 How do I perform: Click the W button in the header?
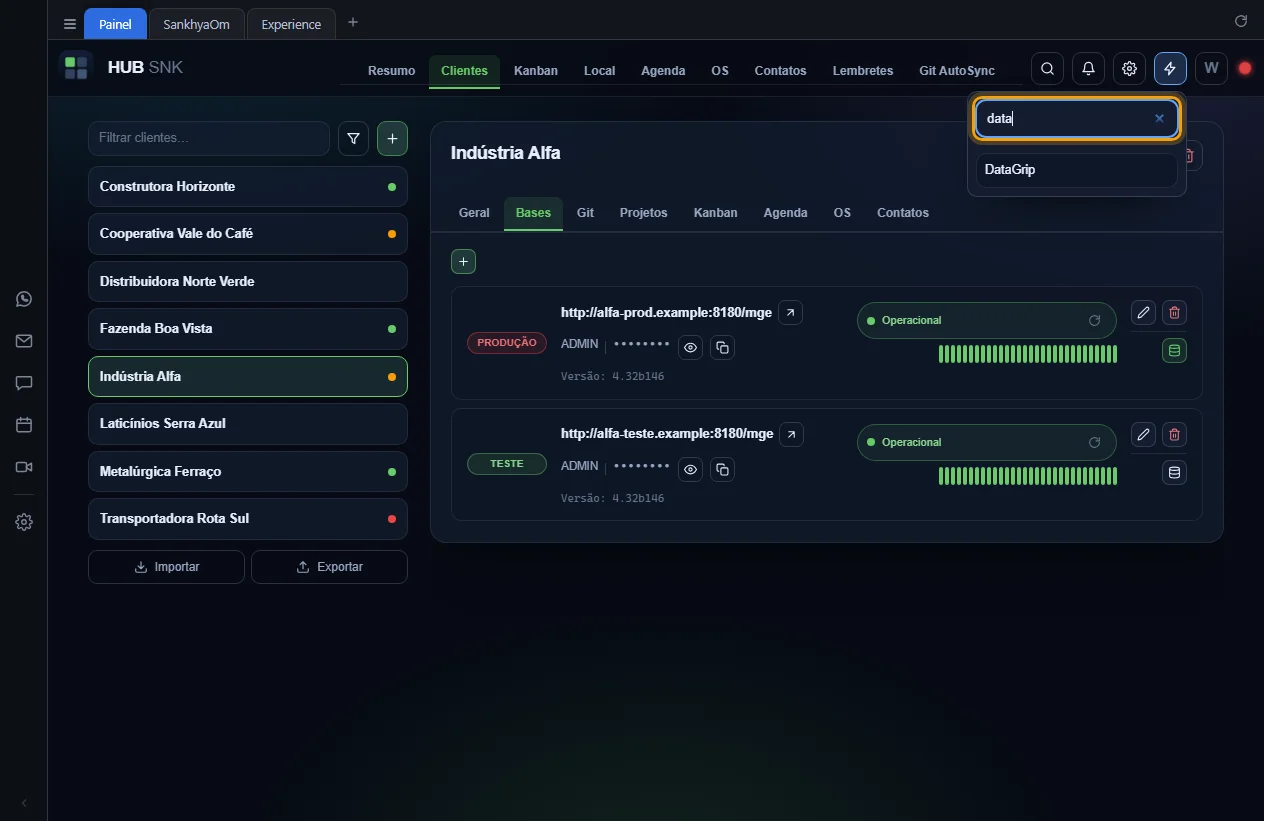pyautogui.click(x=1211, y=69)
